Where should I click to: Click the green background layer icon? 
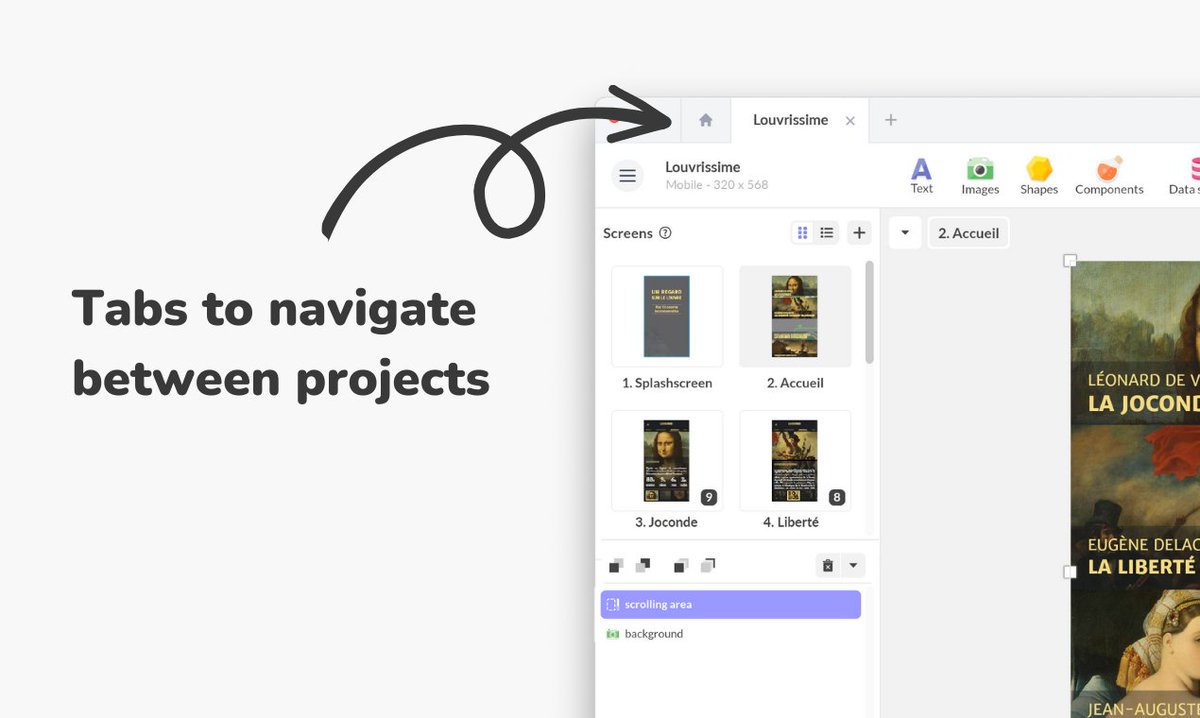pyautogui.click(x=613, y=633)
